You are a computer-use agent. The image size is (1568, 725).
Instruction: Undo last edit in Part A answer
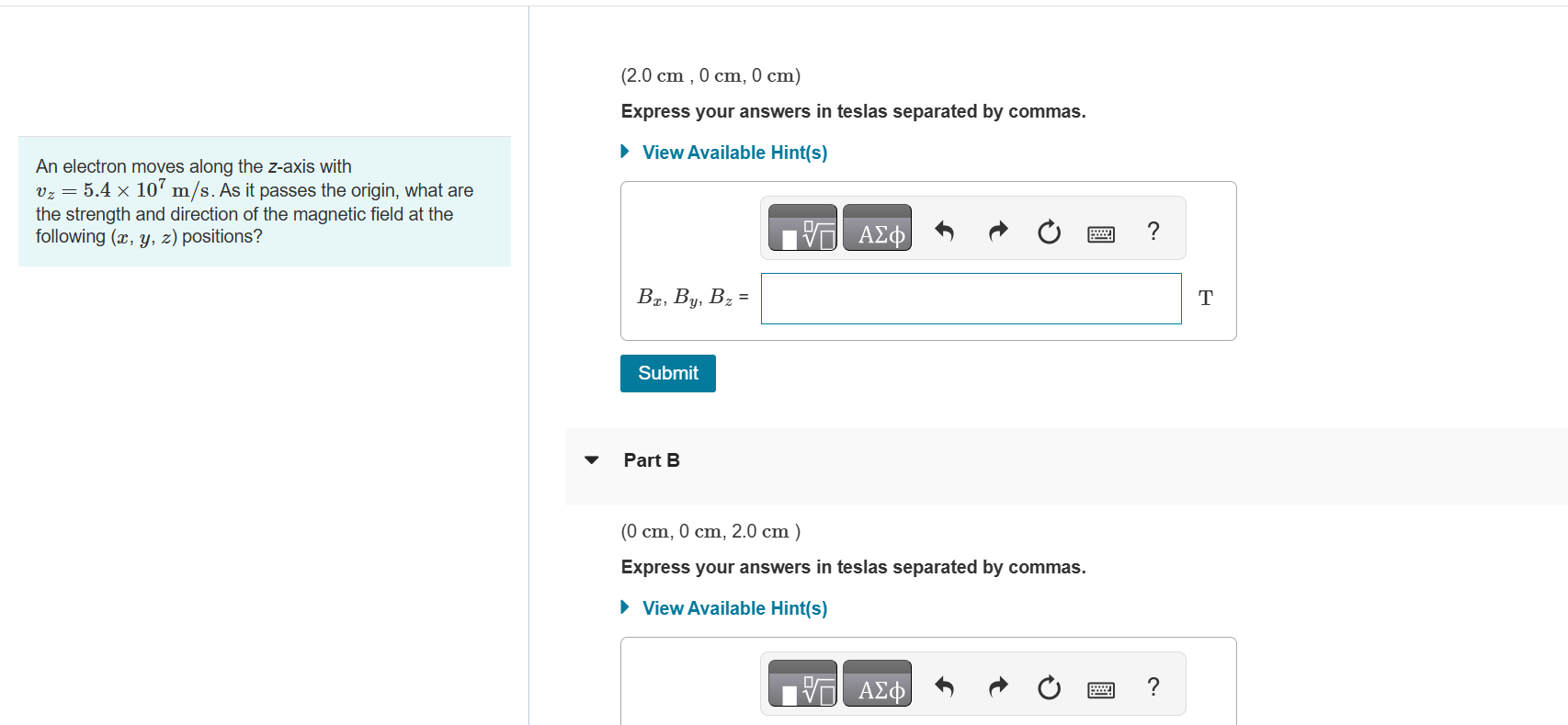click(944, 231)
